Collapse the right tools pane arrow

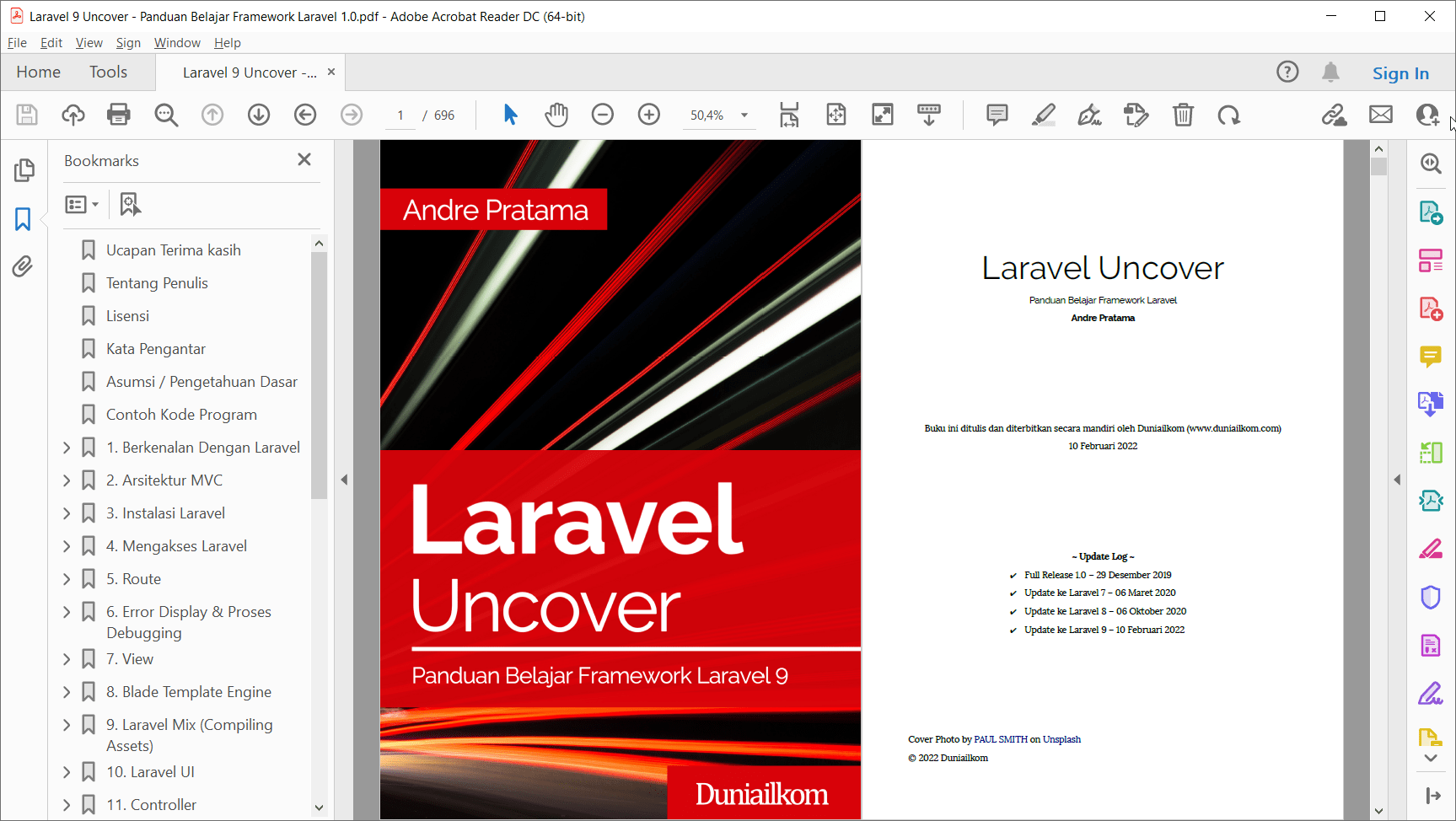click(1397, 480)
